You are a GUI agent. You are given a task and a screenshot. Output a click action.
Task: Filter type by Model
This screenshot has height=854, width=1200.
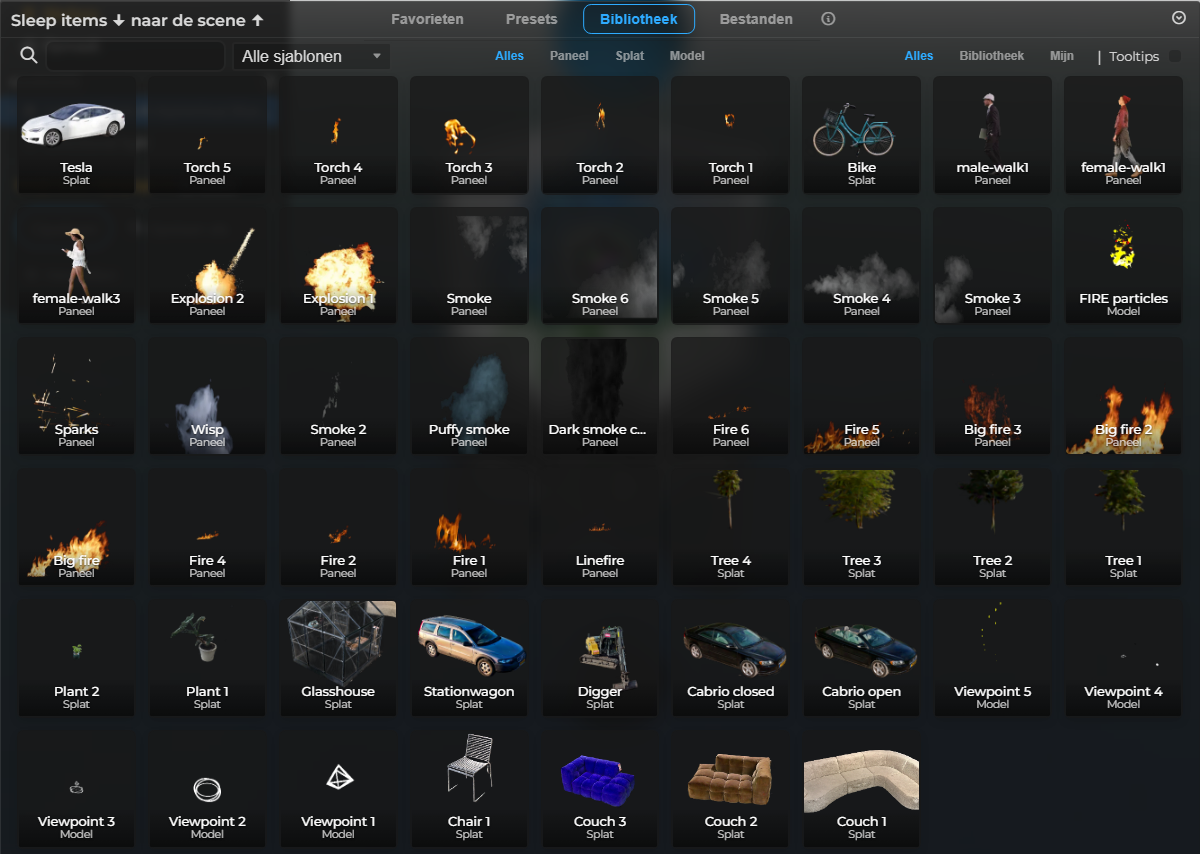click(x=687, y=56)
